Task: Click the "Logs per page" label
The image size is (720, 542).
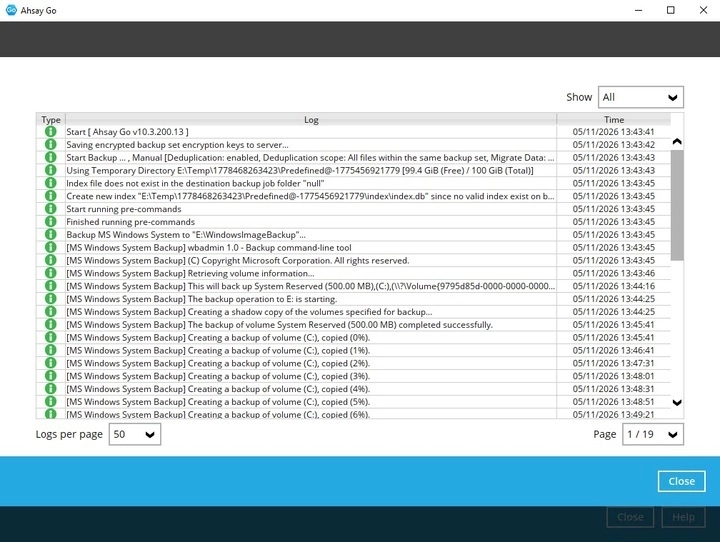Action: pos(69,434)
